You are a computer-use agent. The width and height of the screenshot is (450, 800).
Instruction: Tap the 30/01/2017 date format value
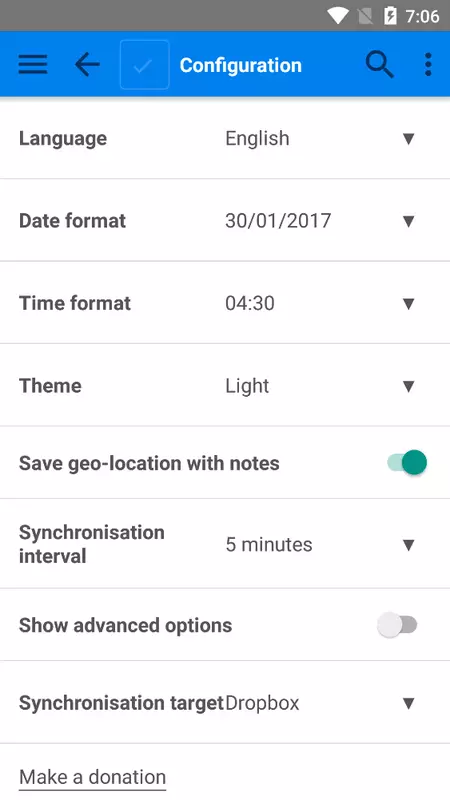tap(278, 221)
